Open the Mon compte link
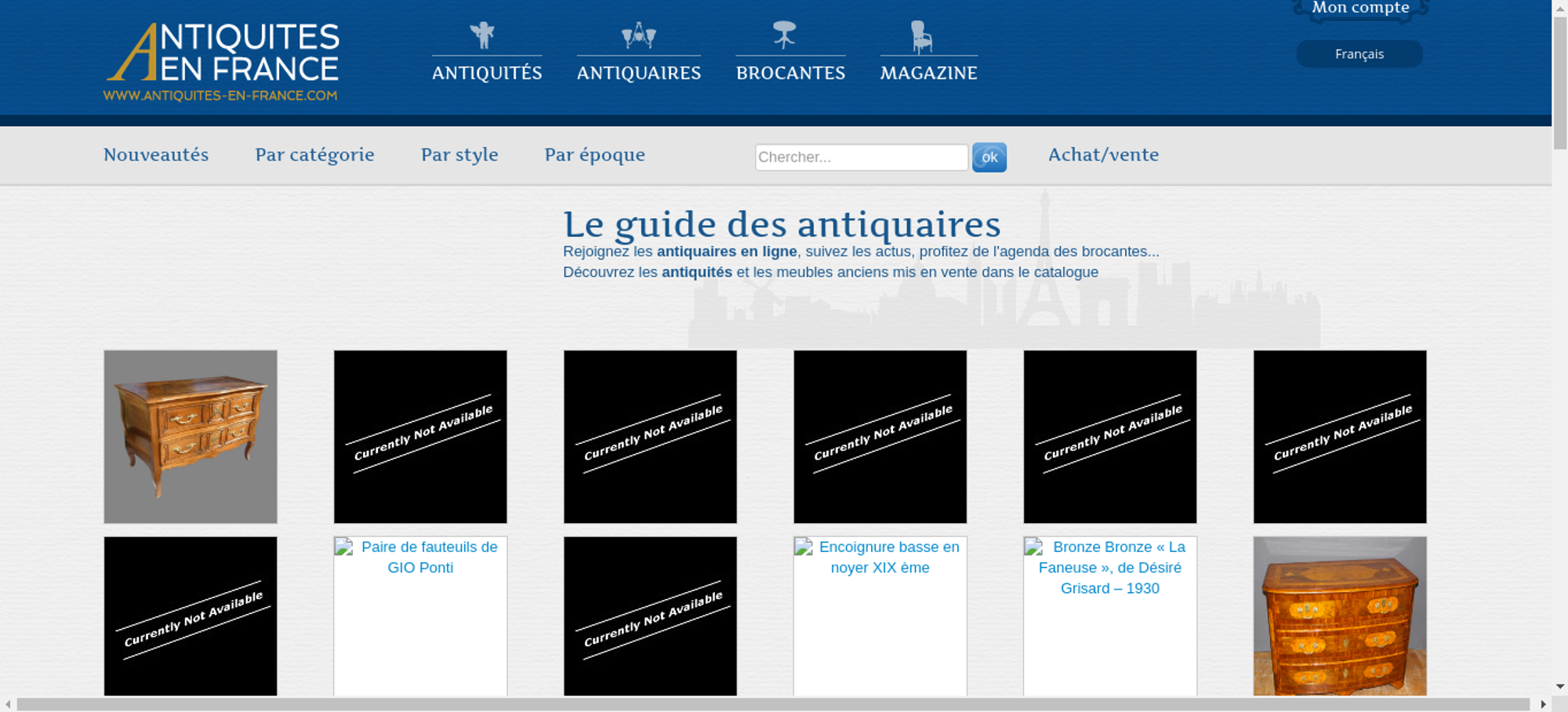Viewport: 1568px width, 712px height. [x=1360, y=9]
